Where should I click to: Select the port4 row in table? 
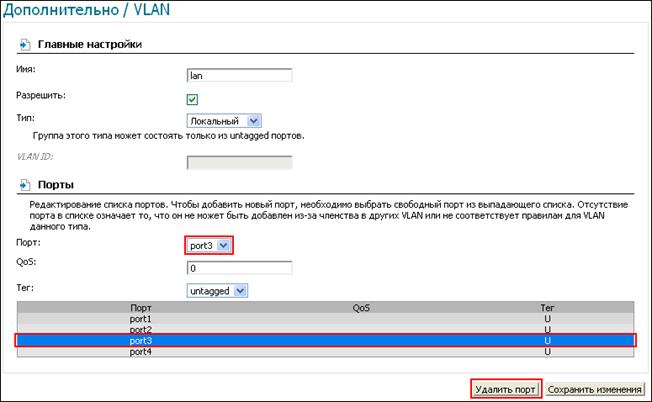point(325,352)
